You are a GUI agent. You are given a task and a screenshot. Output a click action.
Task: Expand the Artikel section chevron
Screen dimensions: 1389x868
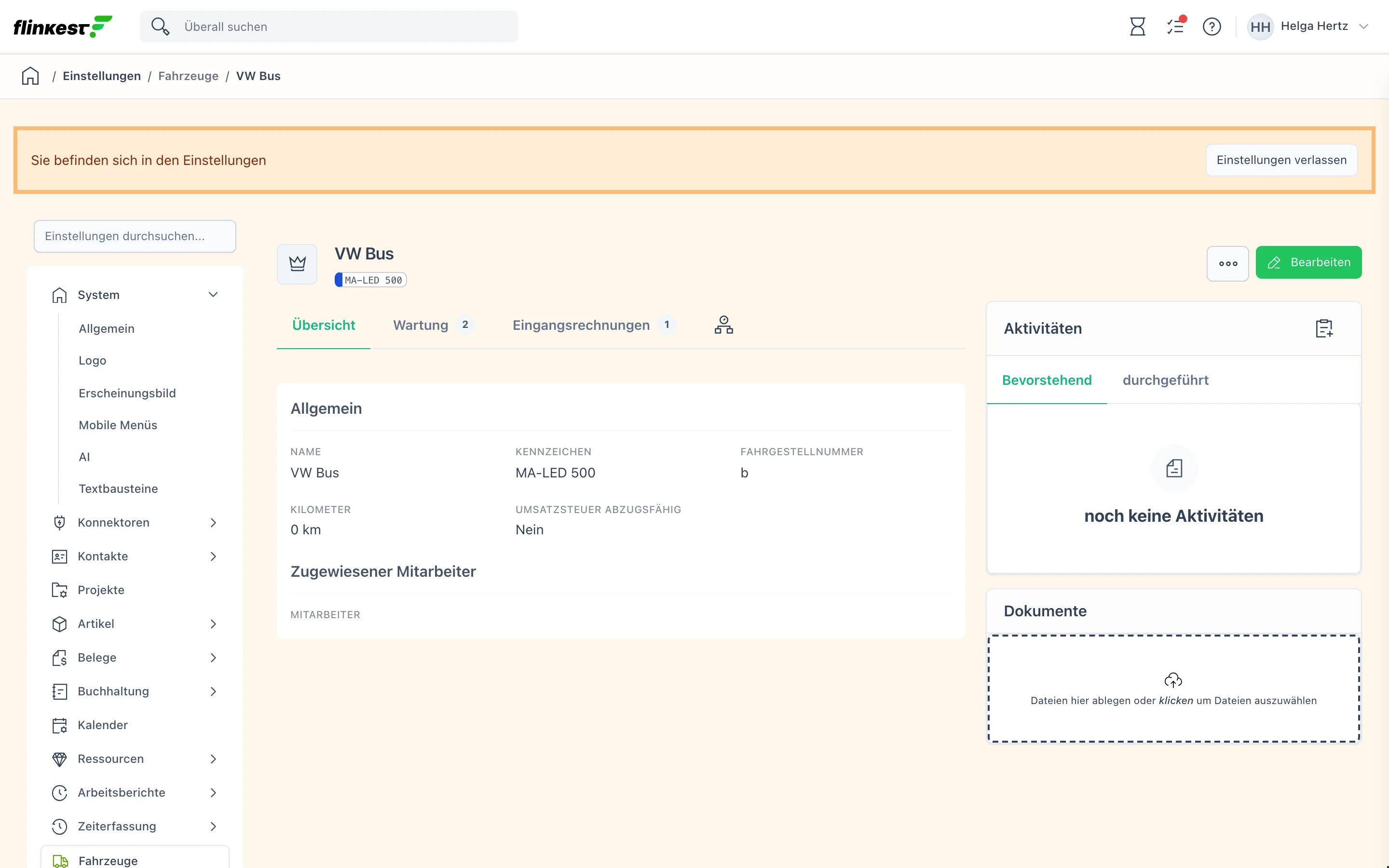[x=213, y=624]
